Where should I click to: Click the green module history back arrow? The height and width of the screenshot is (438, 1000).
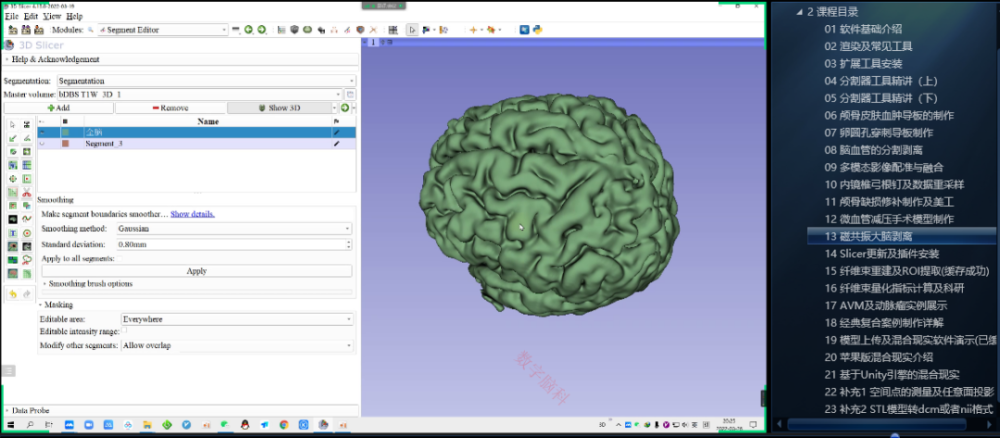click(247, 30)
